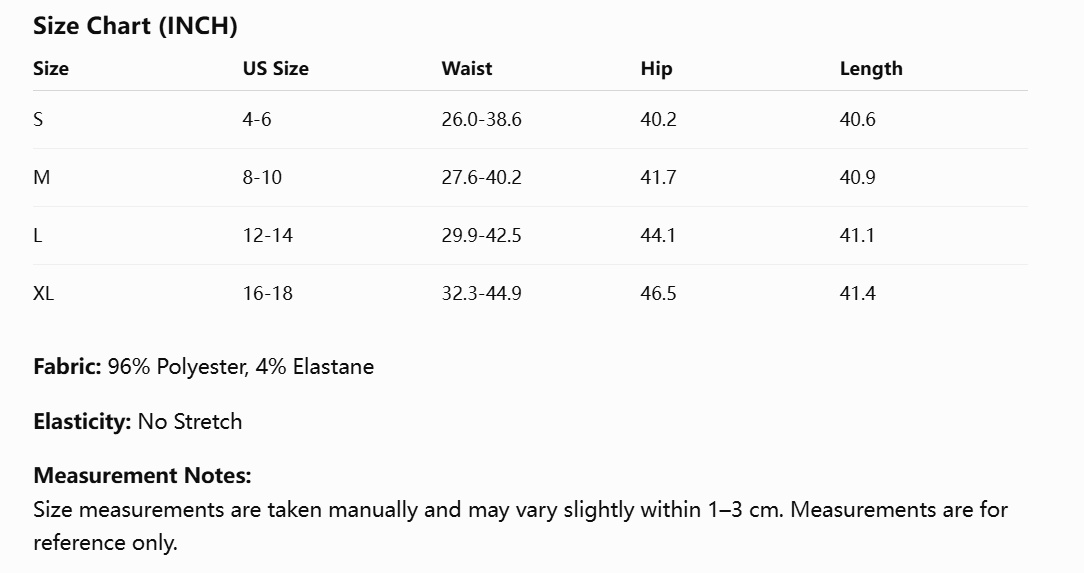Click the 4-6 US size cell

point(257,120)
